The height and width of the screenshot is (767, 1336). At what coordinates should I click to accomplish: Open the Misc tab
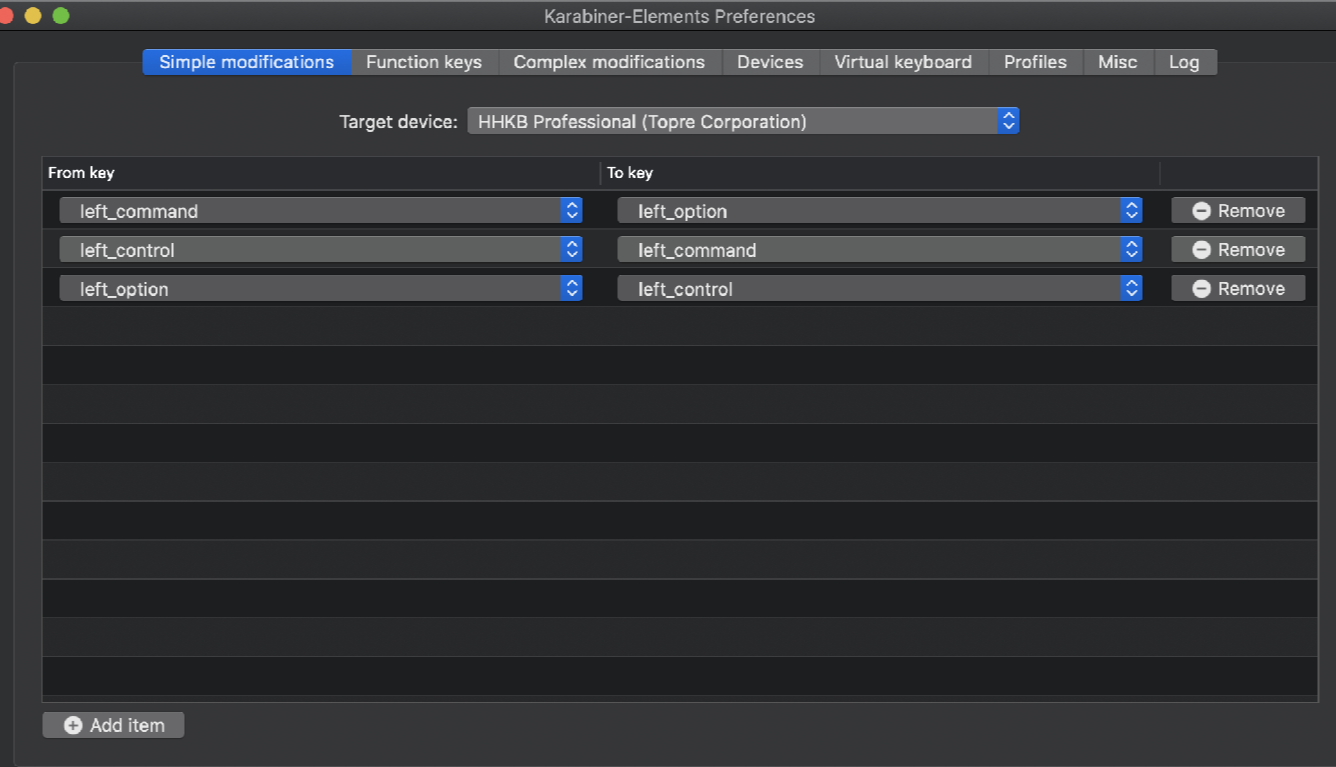[1117, 62]
